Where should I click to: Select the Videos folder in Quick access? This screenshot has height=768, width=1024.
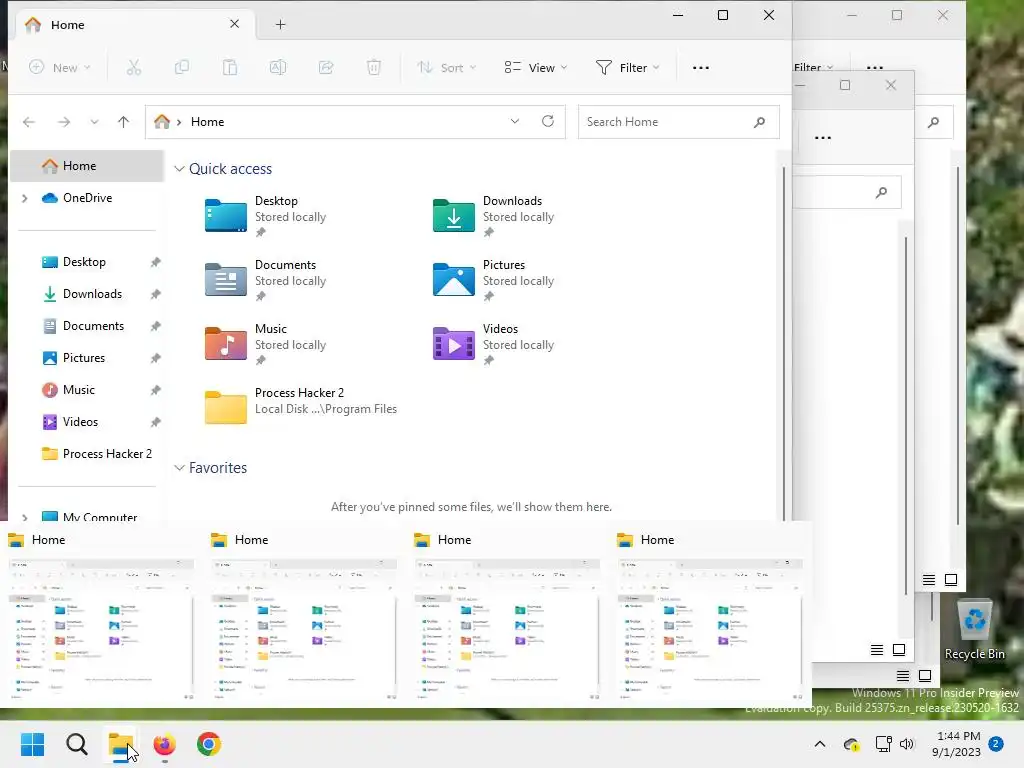(x=494, y=344)
